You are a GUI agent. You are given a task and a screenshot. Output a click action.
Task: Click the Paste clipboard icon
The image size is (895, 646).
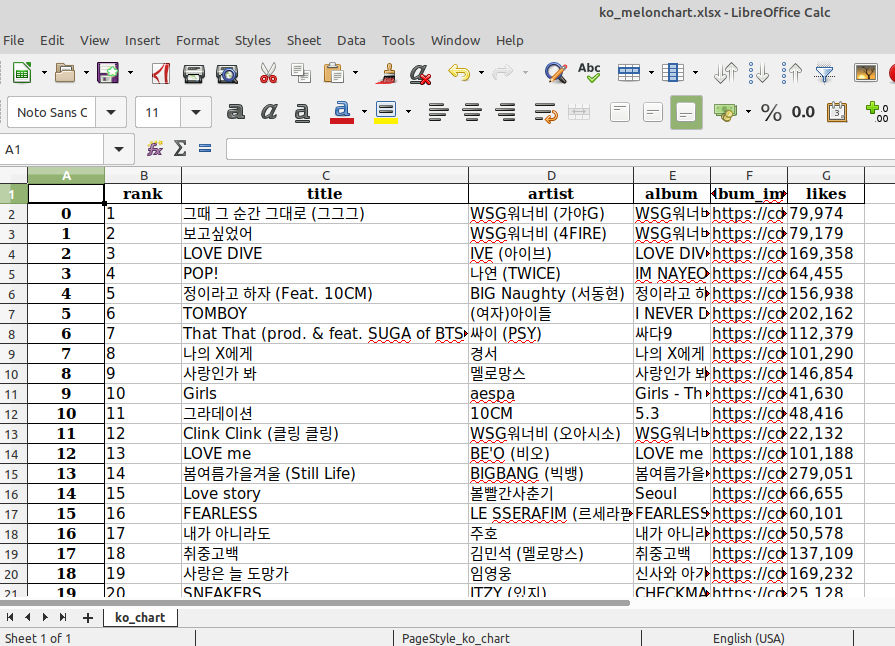[x=333, y=73]
